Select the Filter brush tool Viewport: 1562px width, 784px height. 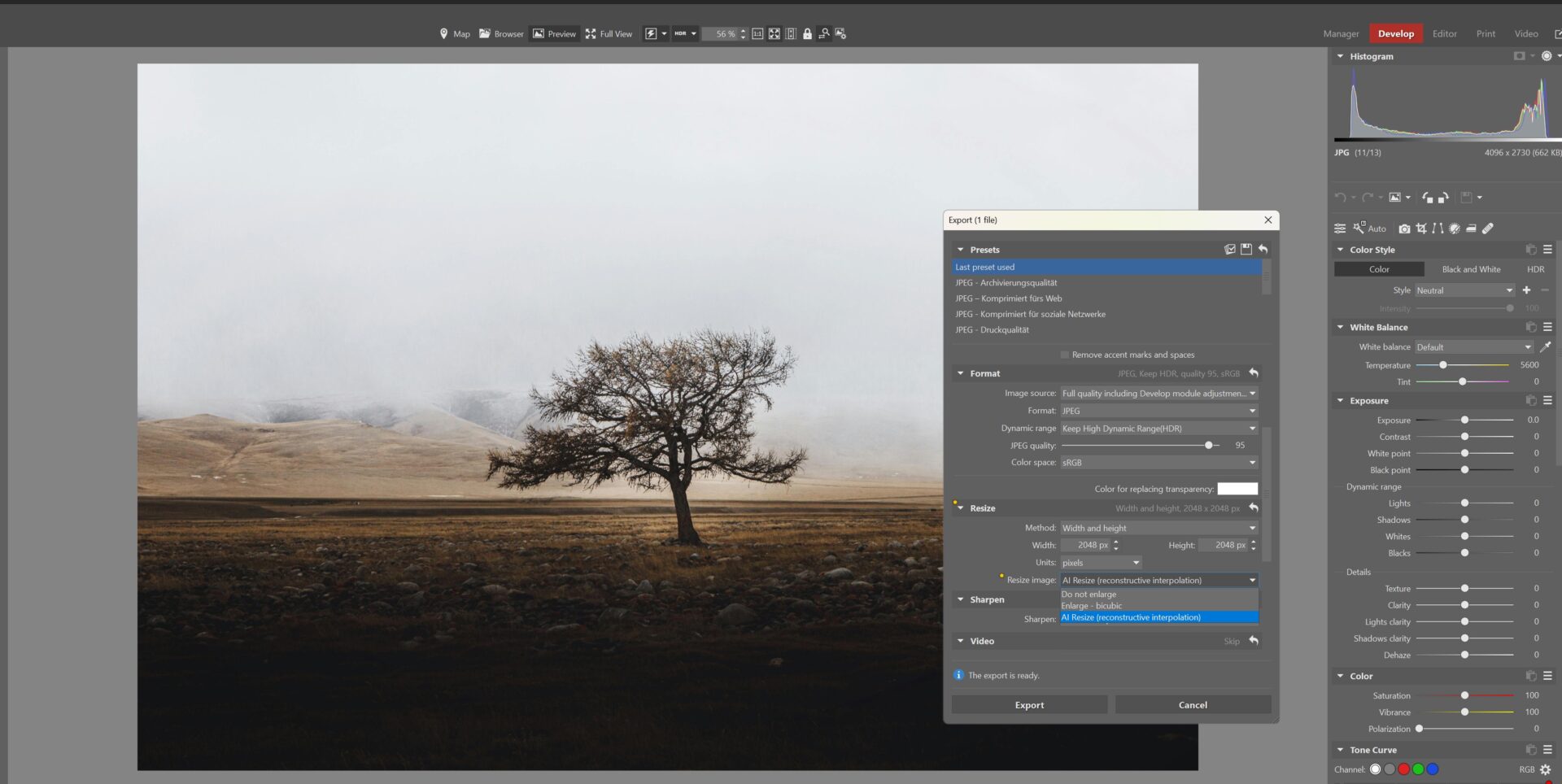pyautogui.click(x=1455, y=229)
